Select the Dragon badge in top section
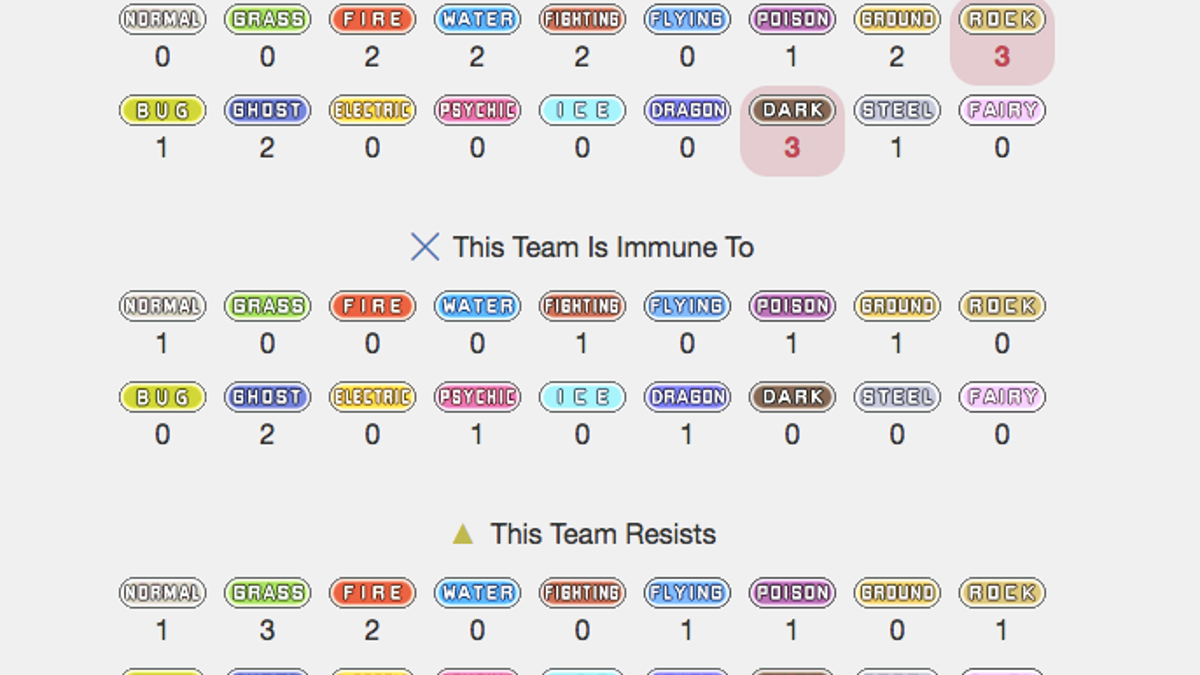The width and height of the screenshot is (1200, 675). click(x=687, y=110)
